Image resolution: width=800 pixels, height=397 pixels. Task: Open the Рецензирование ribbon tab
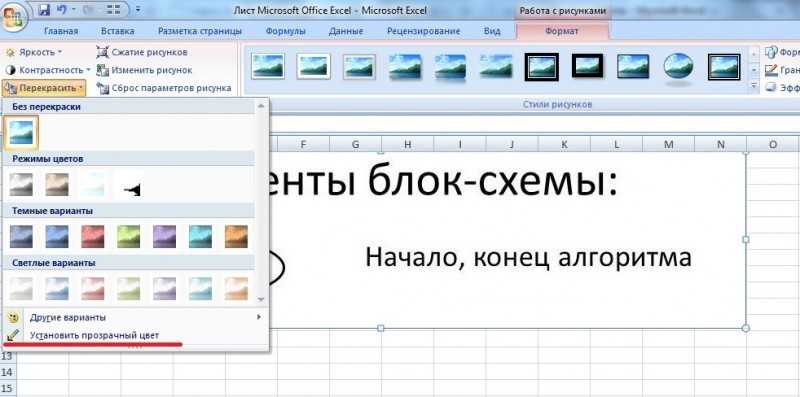pos(423,31)
